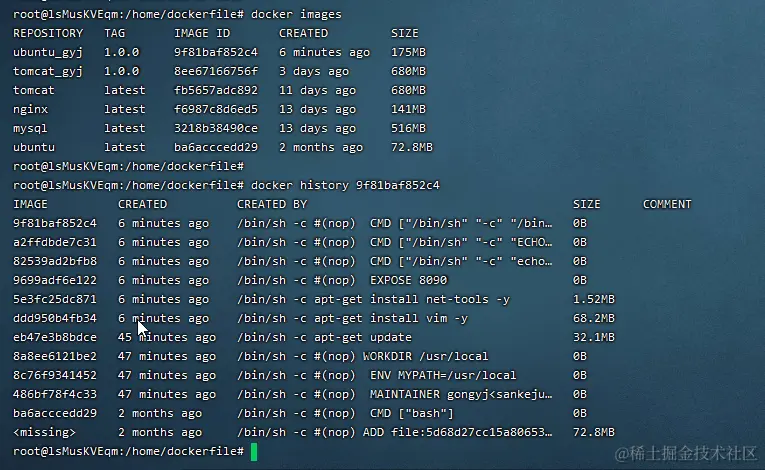The width and height of the screenshot is (765, 470).
Task: Click '2 months ago' in the ubuntu row
Action: [321, 147]
